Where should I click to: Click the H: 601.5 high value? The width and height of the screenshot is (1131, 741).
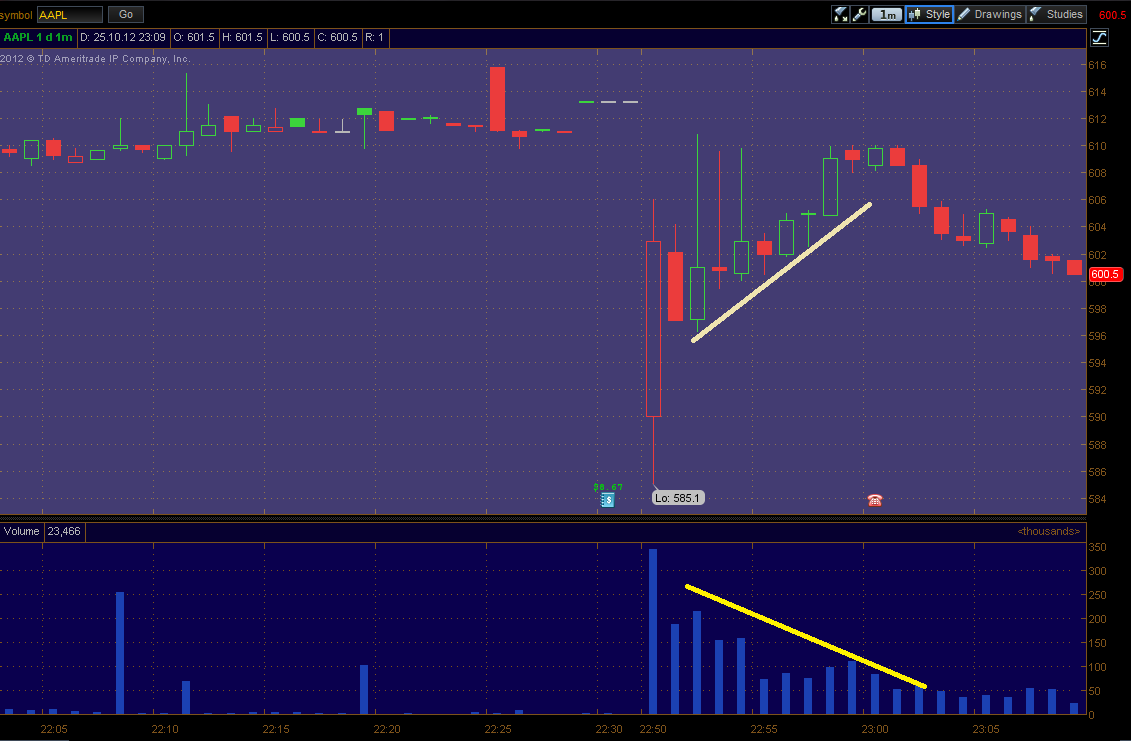pos(242,37)
